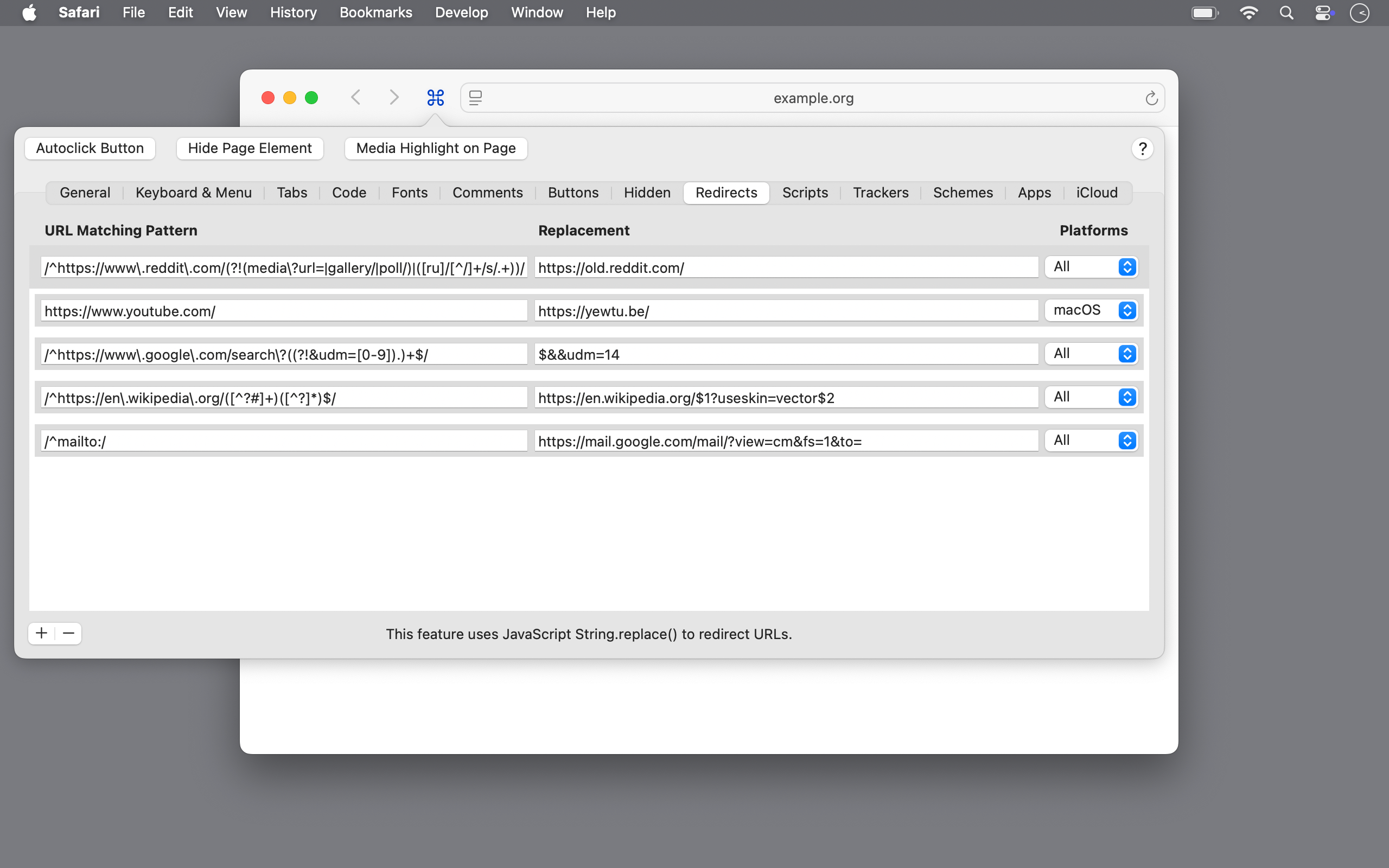Edit the $&&udm=14 replacement field
The width and height of the screenshot is (1389, 868).
(x=786, y=354)
